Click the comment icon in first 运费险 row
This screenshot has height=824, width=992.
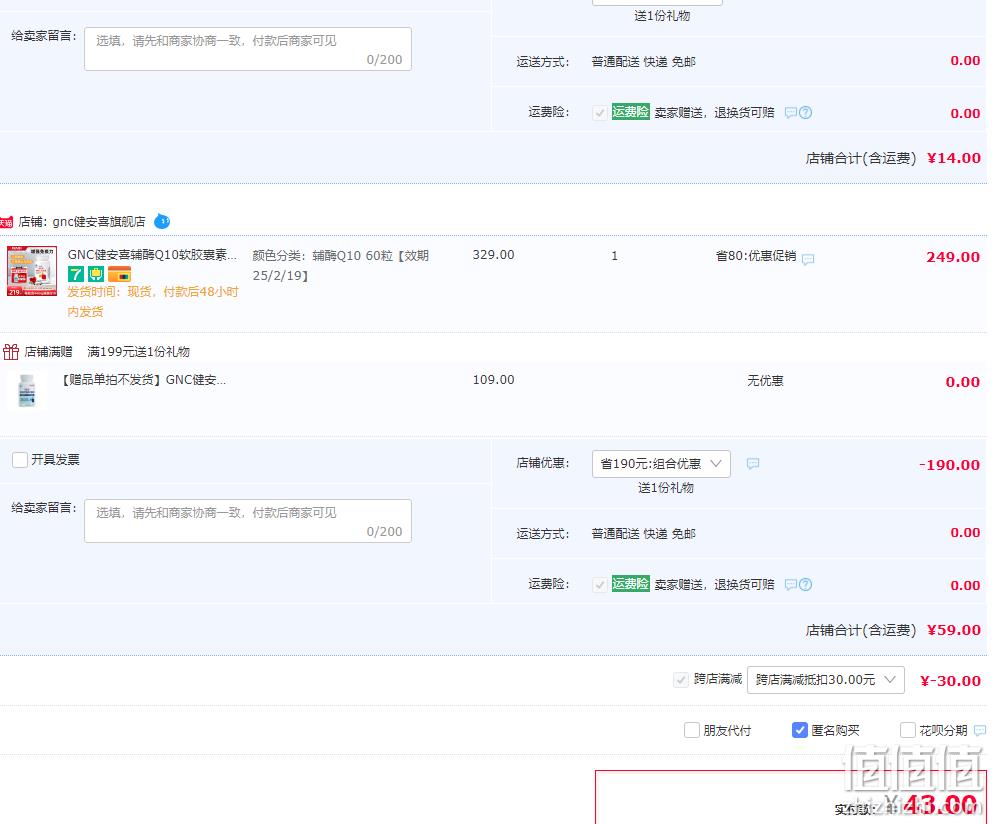coord(791,113)
